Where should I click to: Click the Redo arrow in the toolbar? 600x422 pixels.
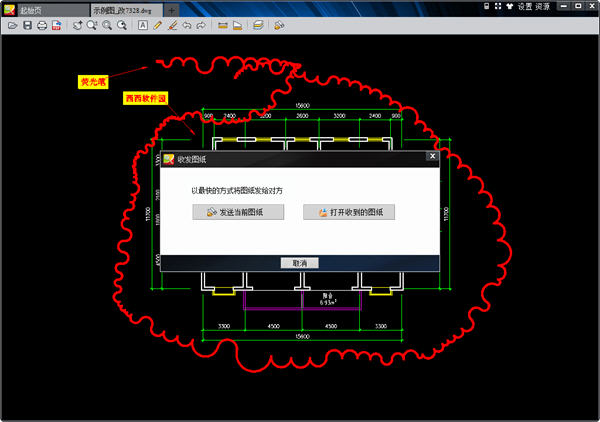click(202, 25)
